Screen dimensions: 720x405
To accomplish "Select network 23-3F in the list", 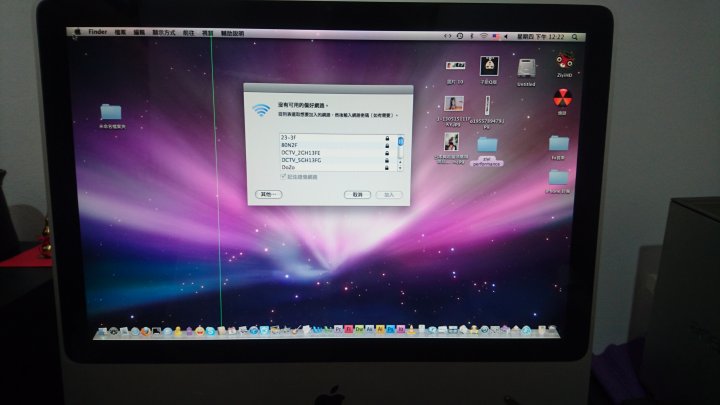I will pos(336,138).
